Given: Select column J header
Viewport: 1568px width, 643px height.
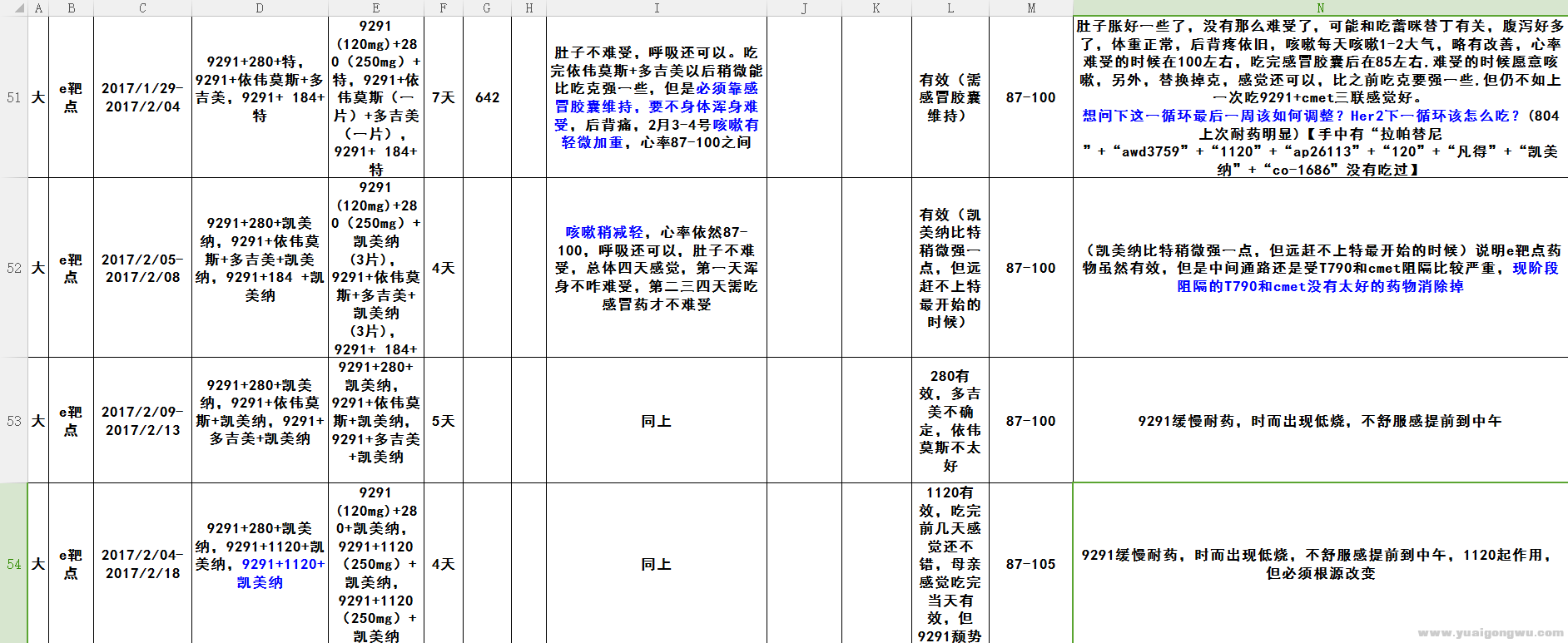Looking at the screenshot, I should point(805,7).
